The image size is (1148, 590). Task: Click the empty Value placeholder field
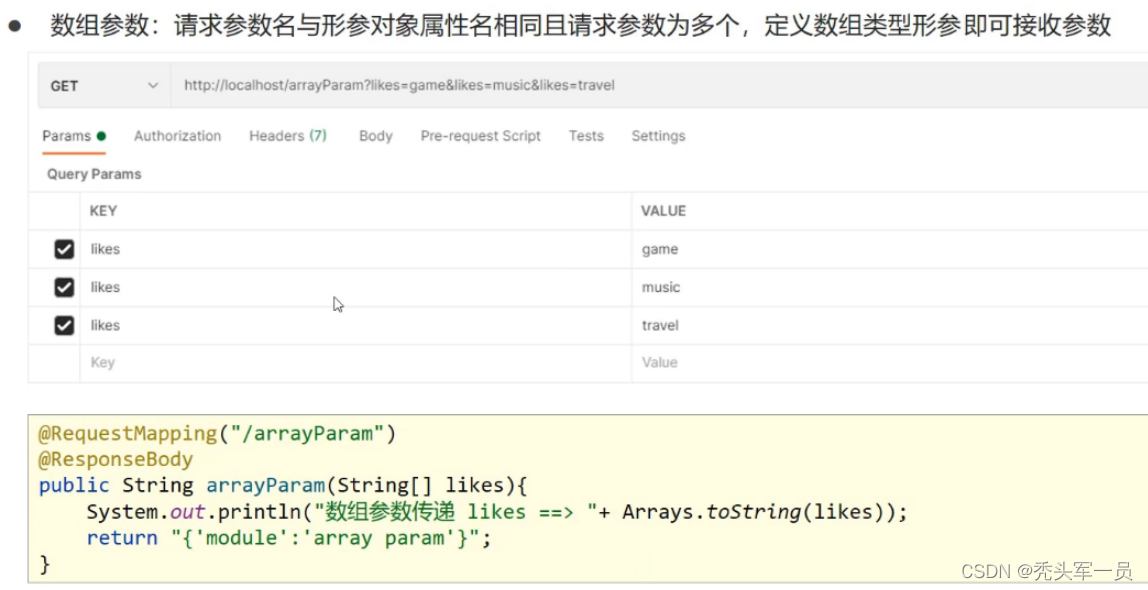click(x=660, y=363)
